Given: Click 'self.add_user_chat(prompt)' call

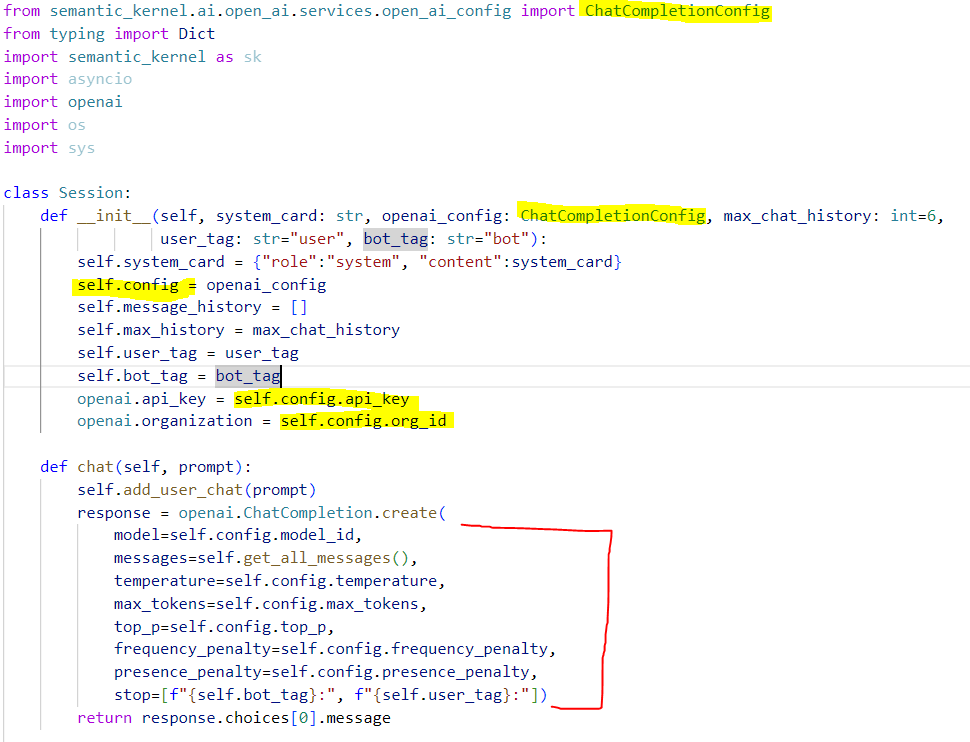Looking at the screenshot, I should click(x=197, y=490).
